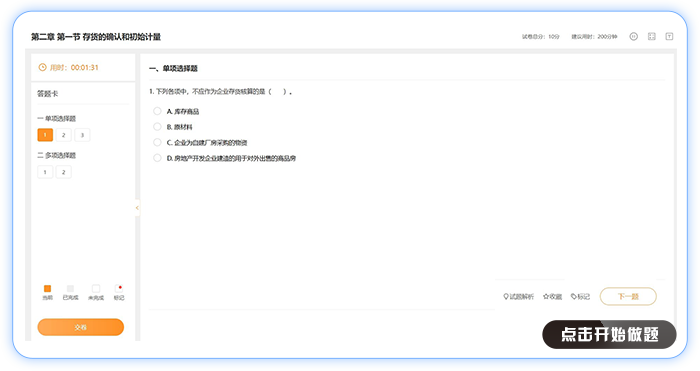Open multiple-choice question 1
This screenshot has width=700, height=371.
[45, 172]
